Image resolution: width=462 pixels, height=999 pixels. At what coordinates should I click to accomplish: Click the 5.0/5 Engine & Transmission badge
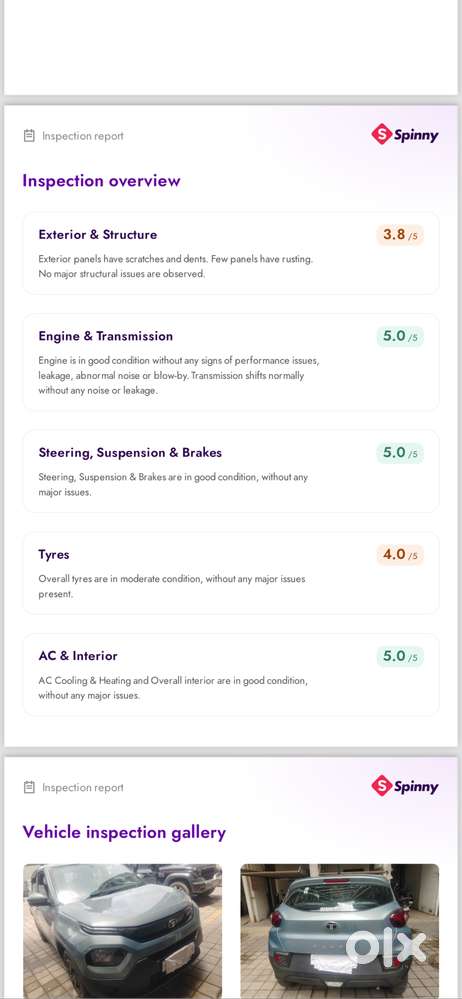pyautogui.click(x=400, y=336)
